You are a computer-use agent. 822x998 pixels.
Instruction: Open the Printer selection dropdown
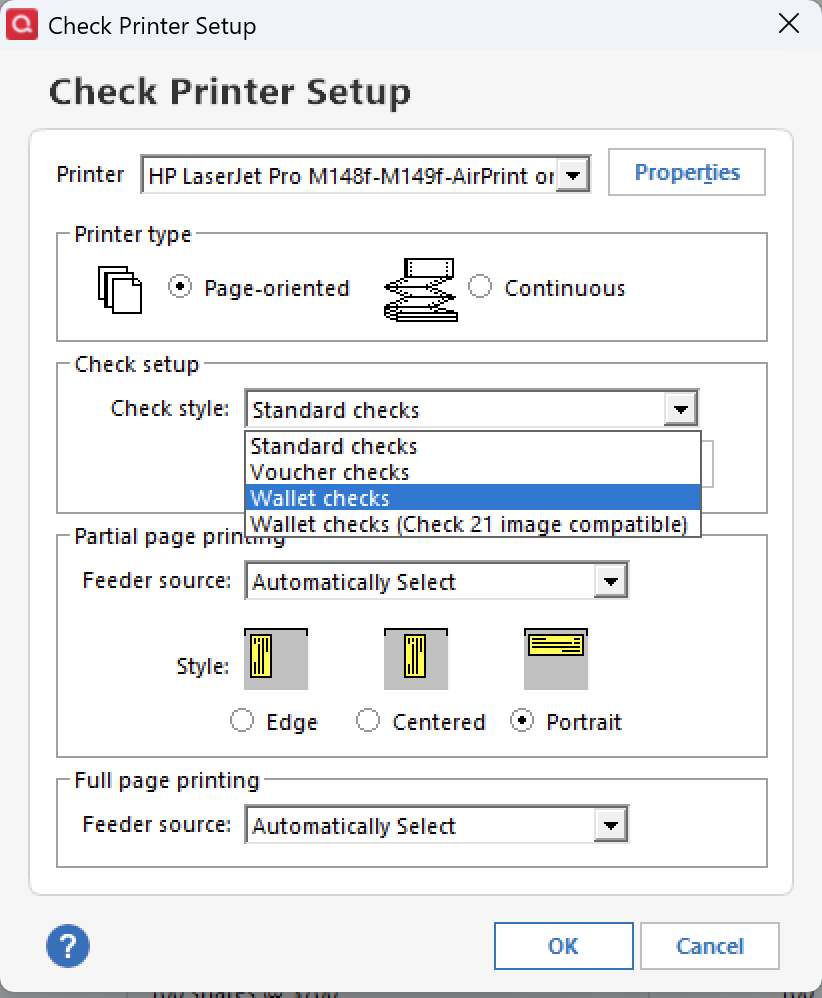(573, 175)
